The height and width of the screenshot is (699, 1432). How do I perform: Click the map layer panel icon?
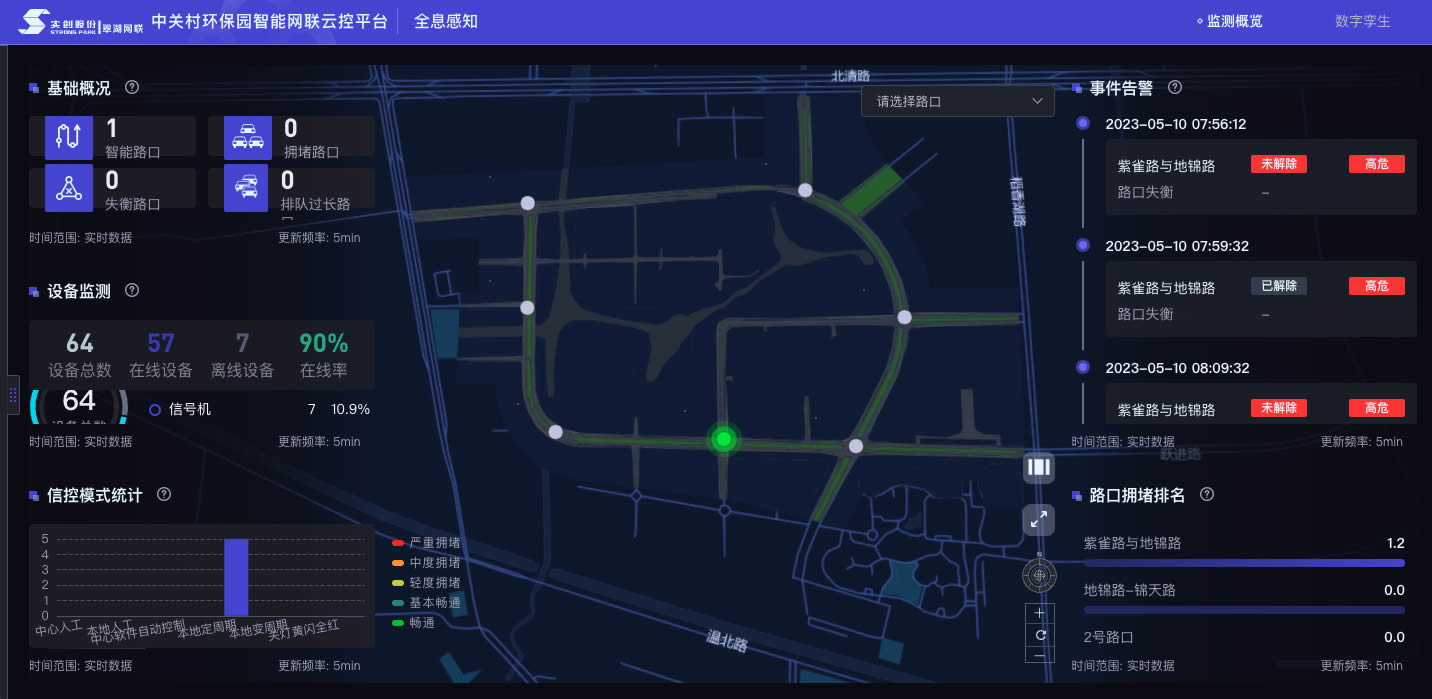(x=1039, y=467)
